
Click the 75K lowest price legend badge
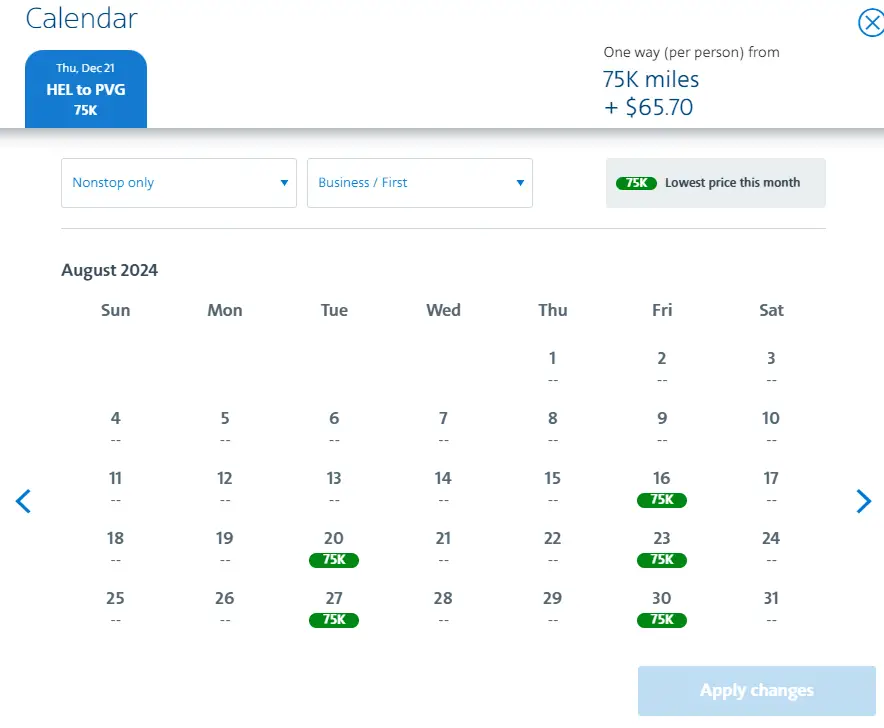point(636,183)
